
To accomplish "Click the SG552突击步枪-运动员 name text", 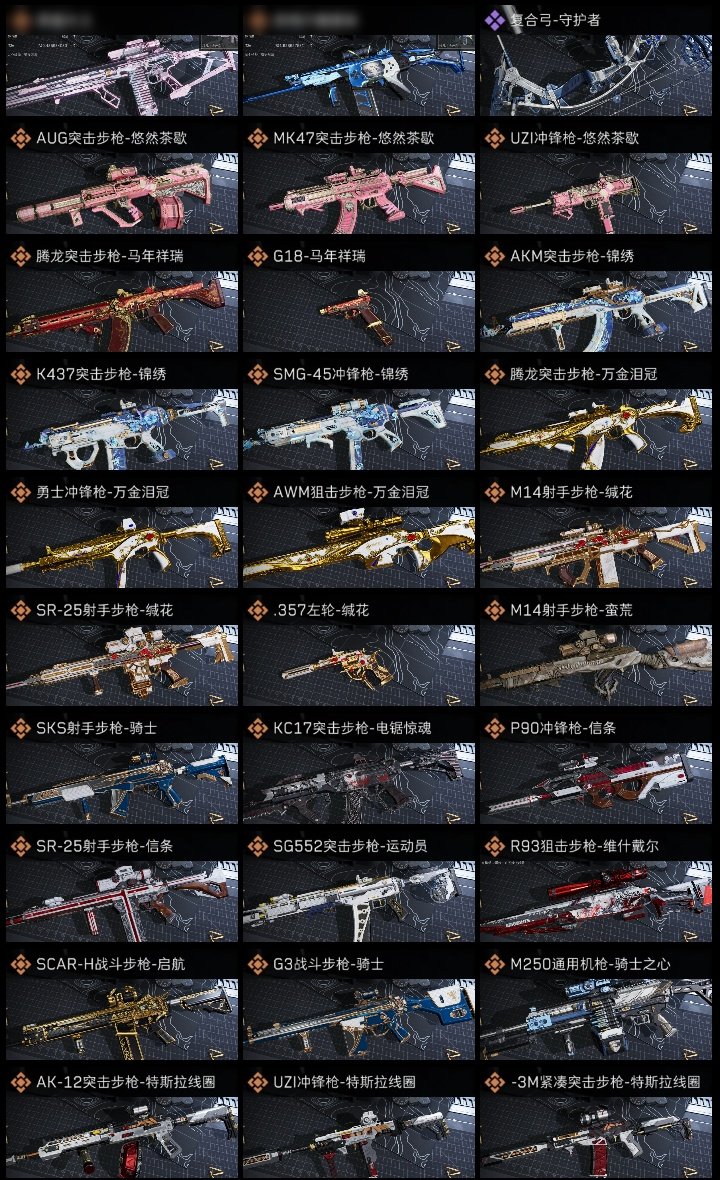I will coord(351,847).
